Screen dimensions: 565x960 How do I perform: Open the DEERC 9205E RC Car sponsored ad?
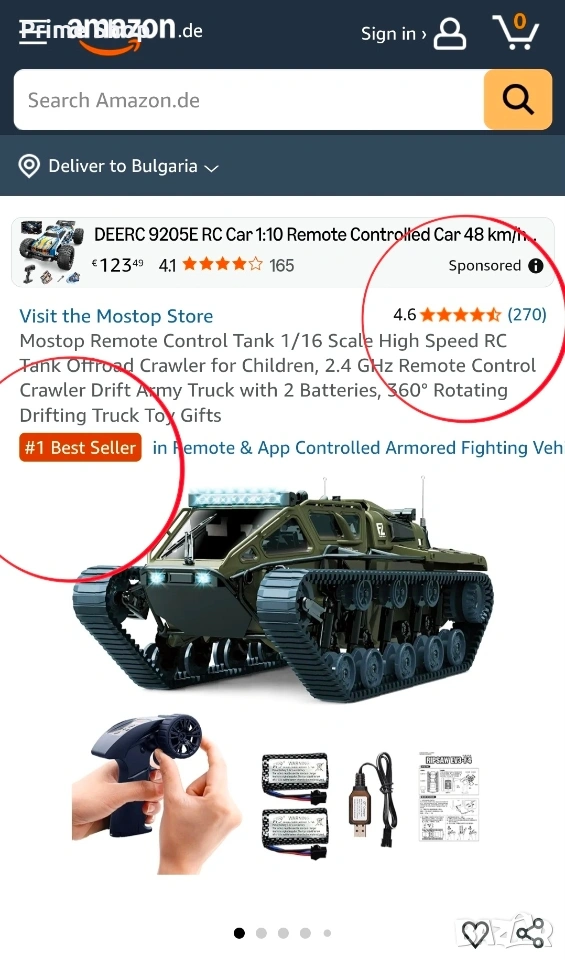tap(283, 252)
